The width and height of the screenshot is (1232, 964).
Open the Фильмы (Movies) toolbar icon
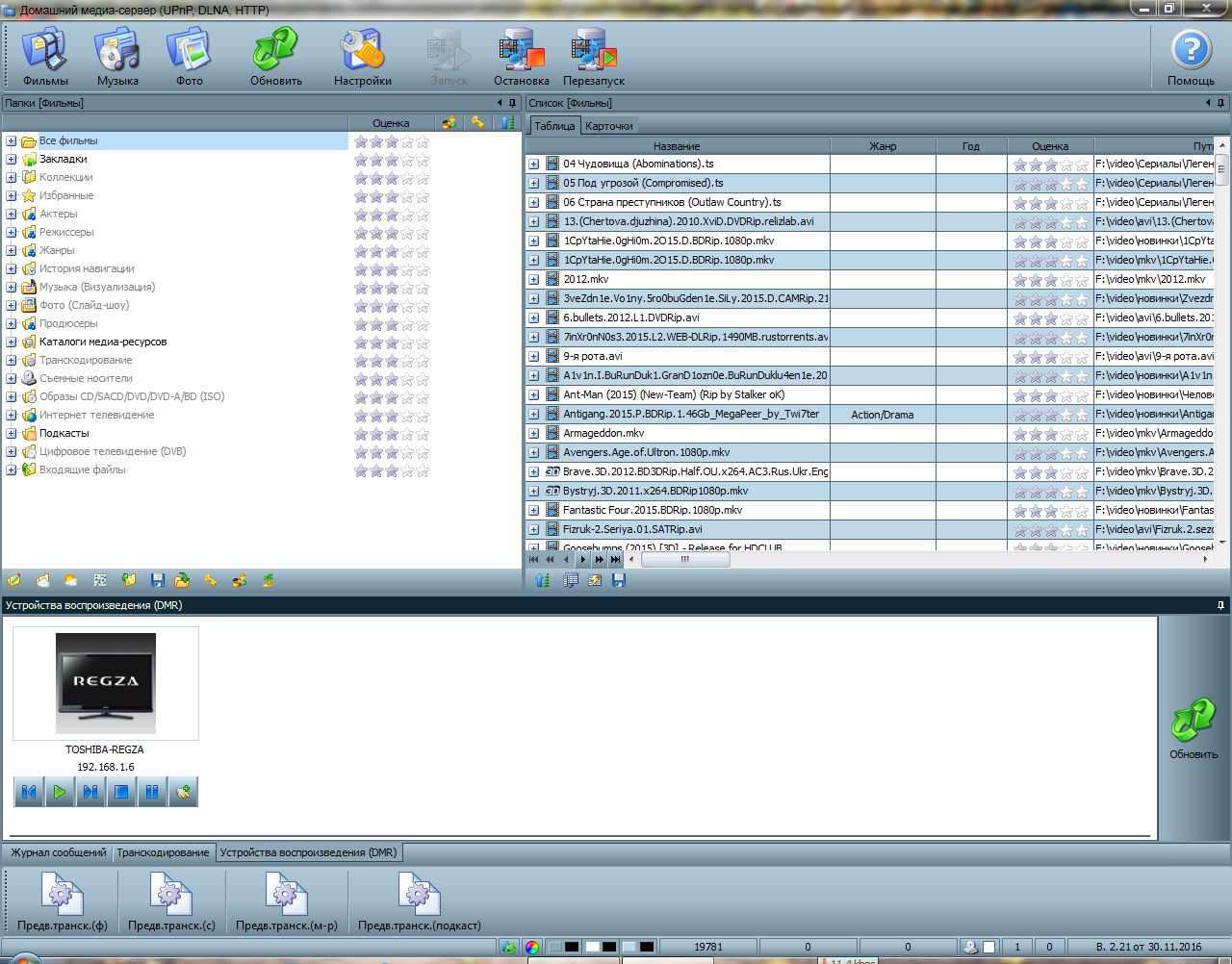click(45, 57)
